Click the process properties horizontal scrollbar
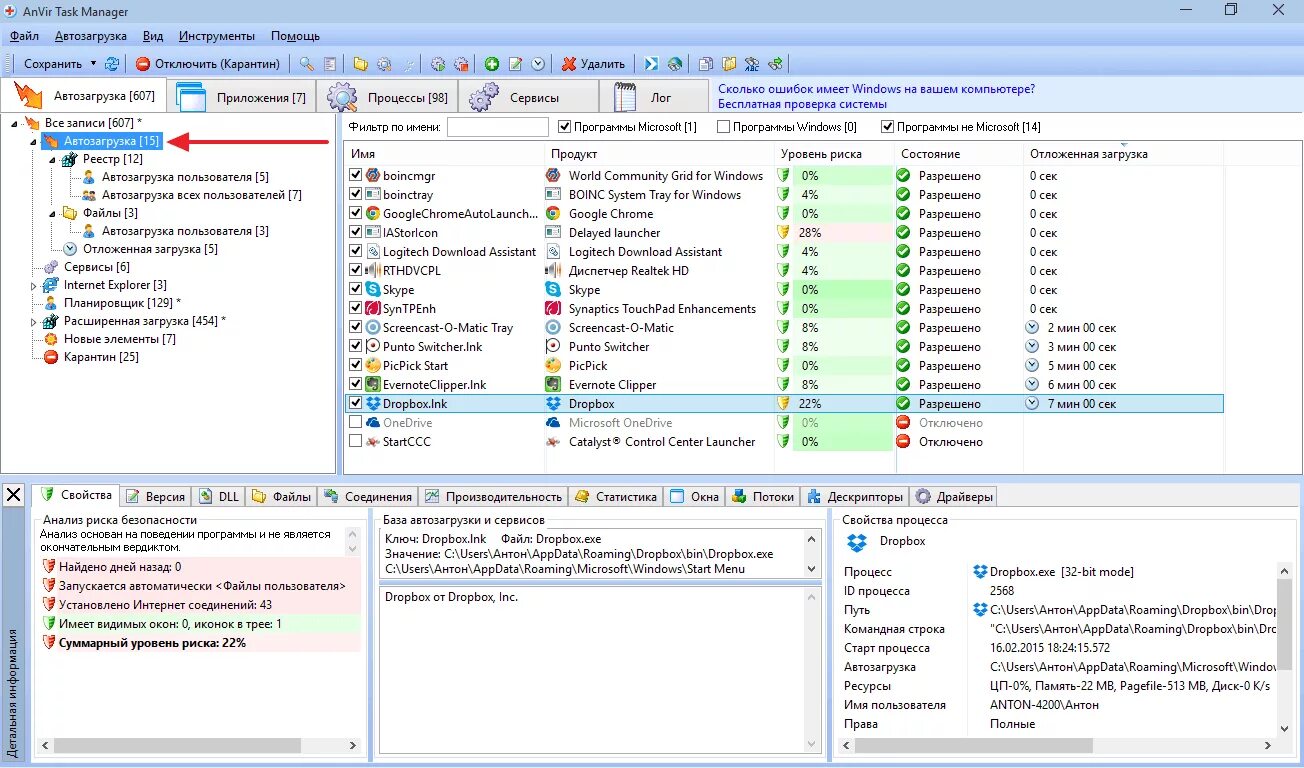The image size is (1304, 768). click(1058, 747)
